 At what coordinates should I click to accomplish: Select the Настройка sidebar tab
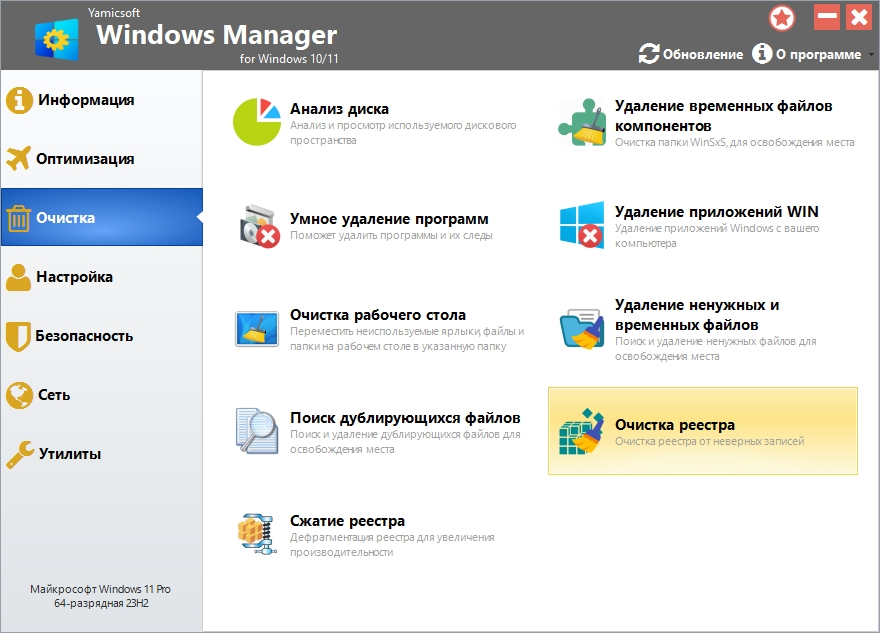pos(75,277)
